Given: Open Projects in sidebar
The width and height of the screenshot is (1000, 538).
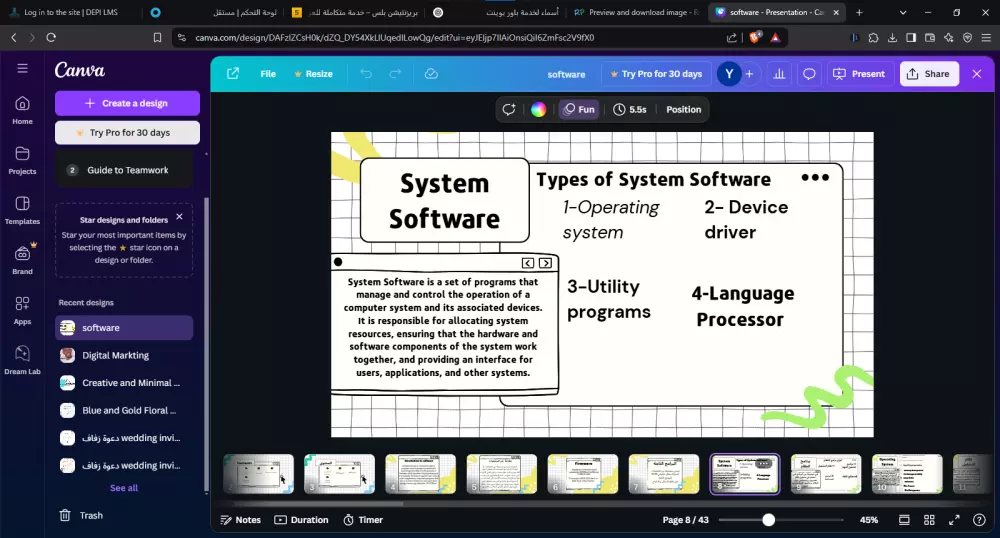Looking at the screenshot, I should point(22,161).
